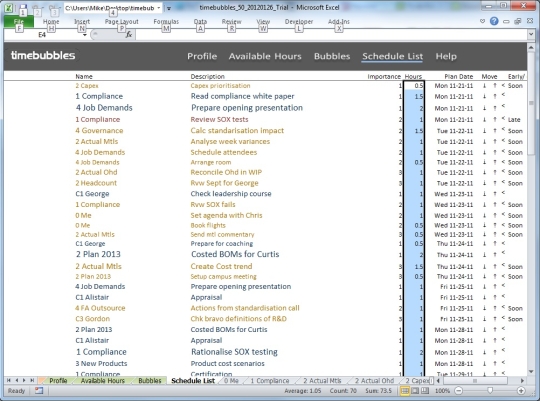Image resolution: width=540 pixels, height=401 pixels.
Task: Open the Formulas ribbon tab
Action: pos(166,21)
